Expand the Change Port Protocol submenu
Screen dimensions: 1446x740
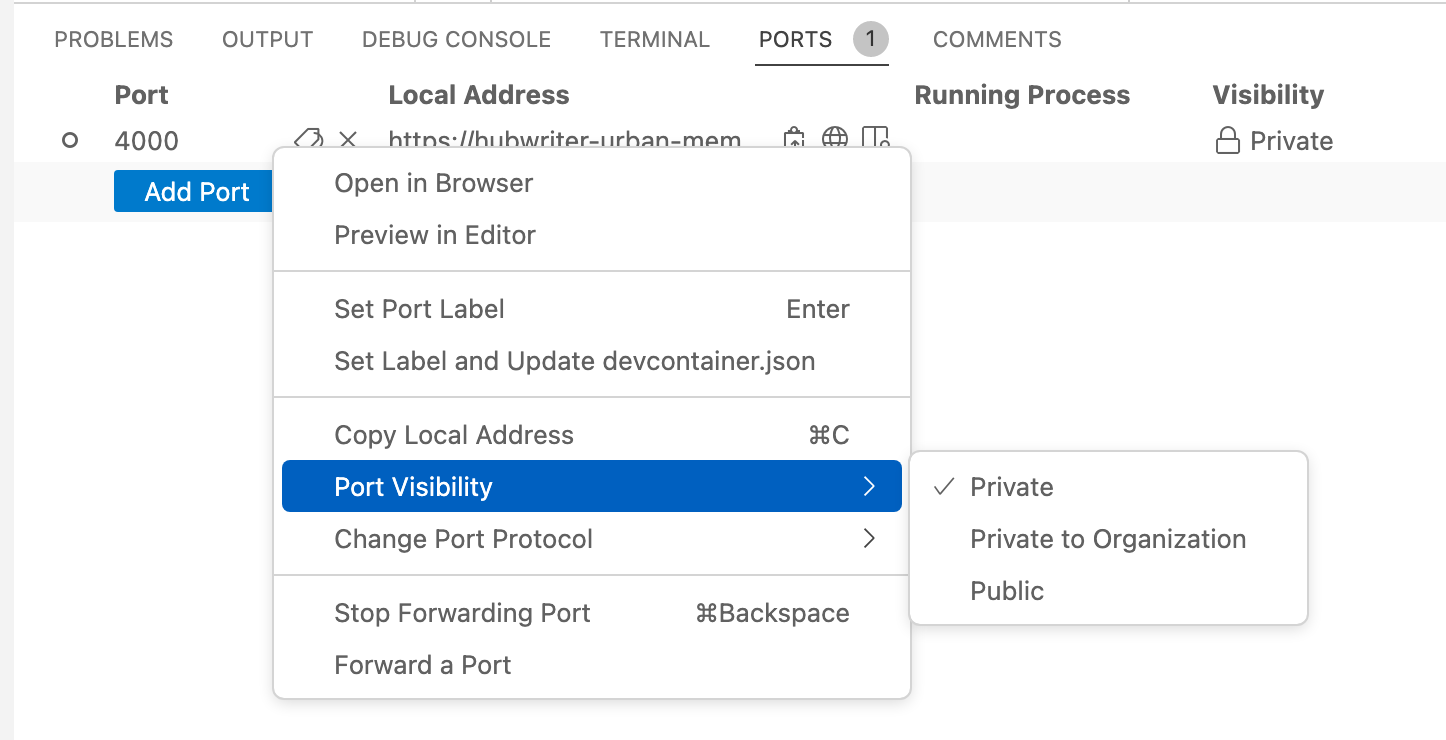[x=463, y=539]
